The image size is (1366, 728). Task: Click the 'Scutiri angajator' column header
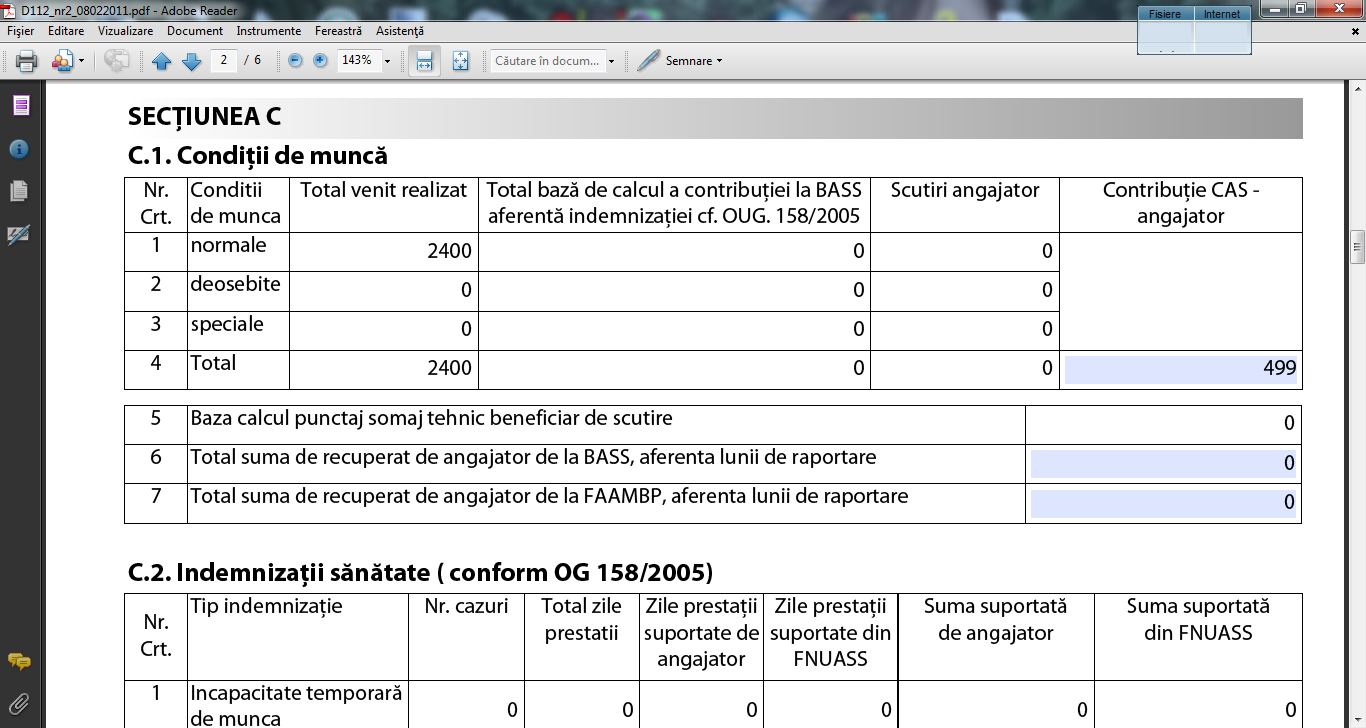pyautogui.click(x=965, y=191)
